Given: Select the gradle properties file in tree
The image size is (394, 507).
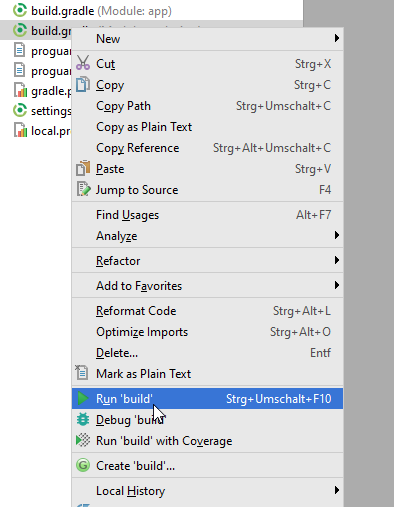Looking at the screenshot, I should pos(42,91).
